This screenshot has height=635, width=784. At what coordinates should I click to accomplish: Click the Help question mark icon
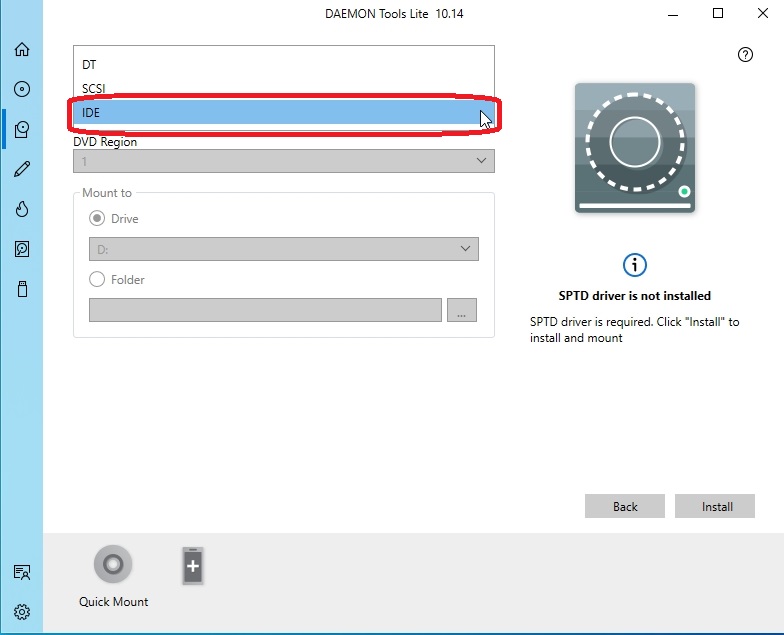745,54
